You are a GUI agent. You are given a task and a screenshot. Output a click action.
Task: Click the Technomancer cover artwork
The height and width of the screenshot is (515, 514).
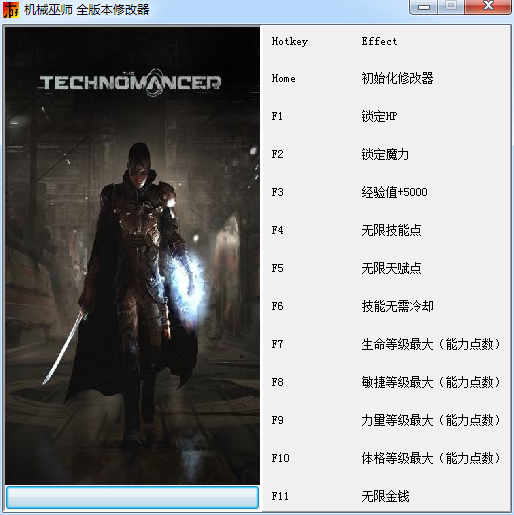point(132,256)
